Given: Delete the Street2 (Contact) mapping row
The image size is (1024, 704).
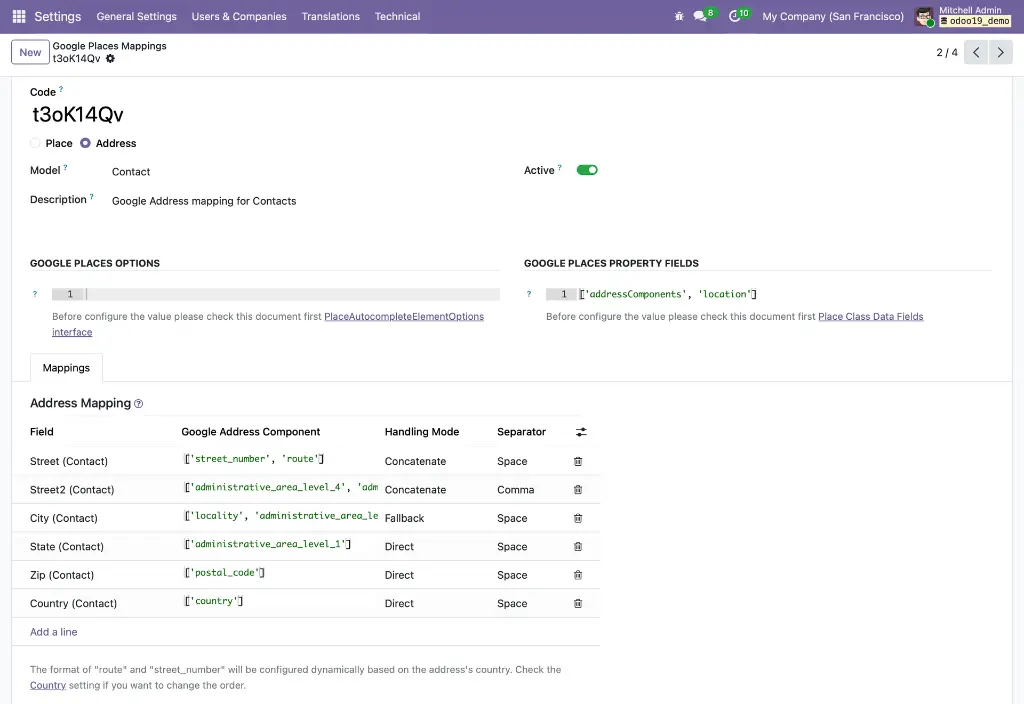Looking at the screenshot, I should coord(578,490).
